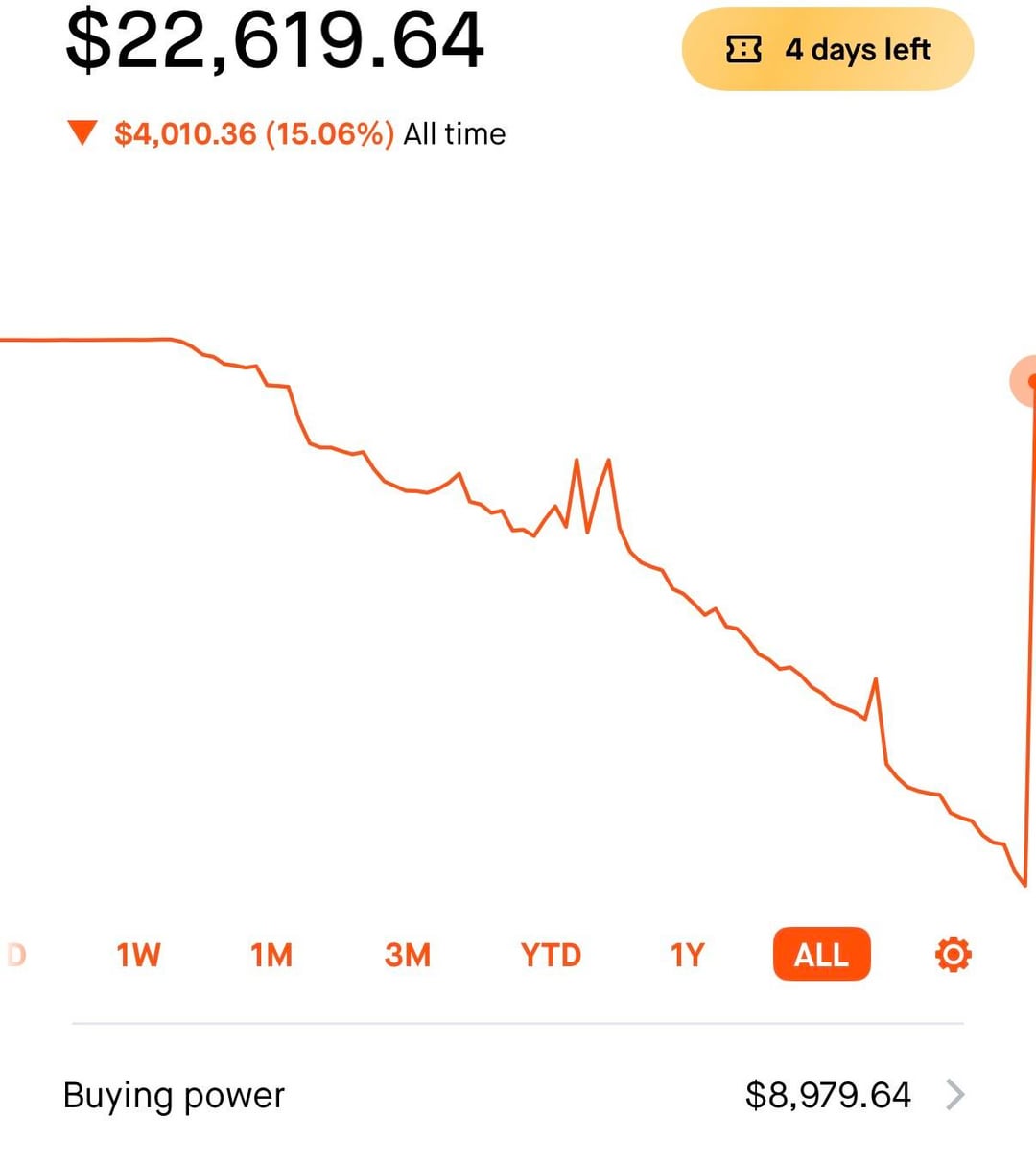The height and width of the screenshot is (1164, 1036).
Task: Open chart settings gear icon
Action: tap(953, 955)
